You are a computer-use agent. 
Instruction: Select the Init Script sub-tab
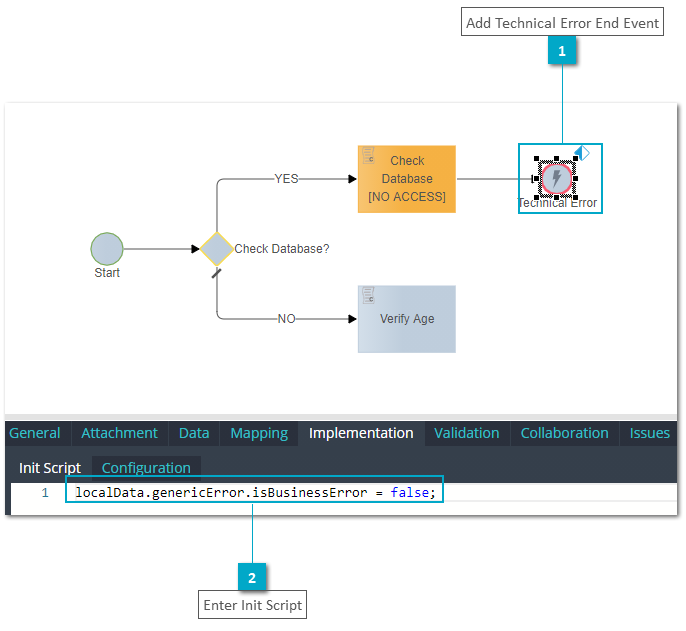click(x=50, y=468)
